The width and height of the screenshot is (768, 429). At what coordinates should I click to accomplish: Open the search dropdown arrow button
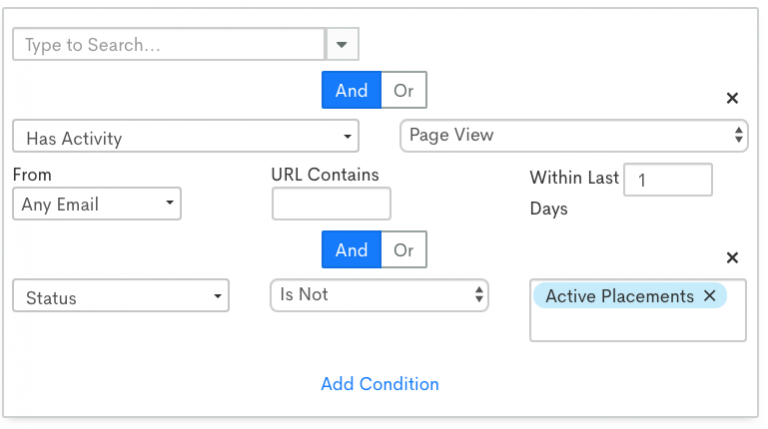[x=342, y=44]
